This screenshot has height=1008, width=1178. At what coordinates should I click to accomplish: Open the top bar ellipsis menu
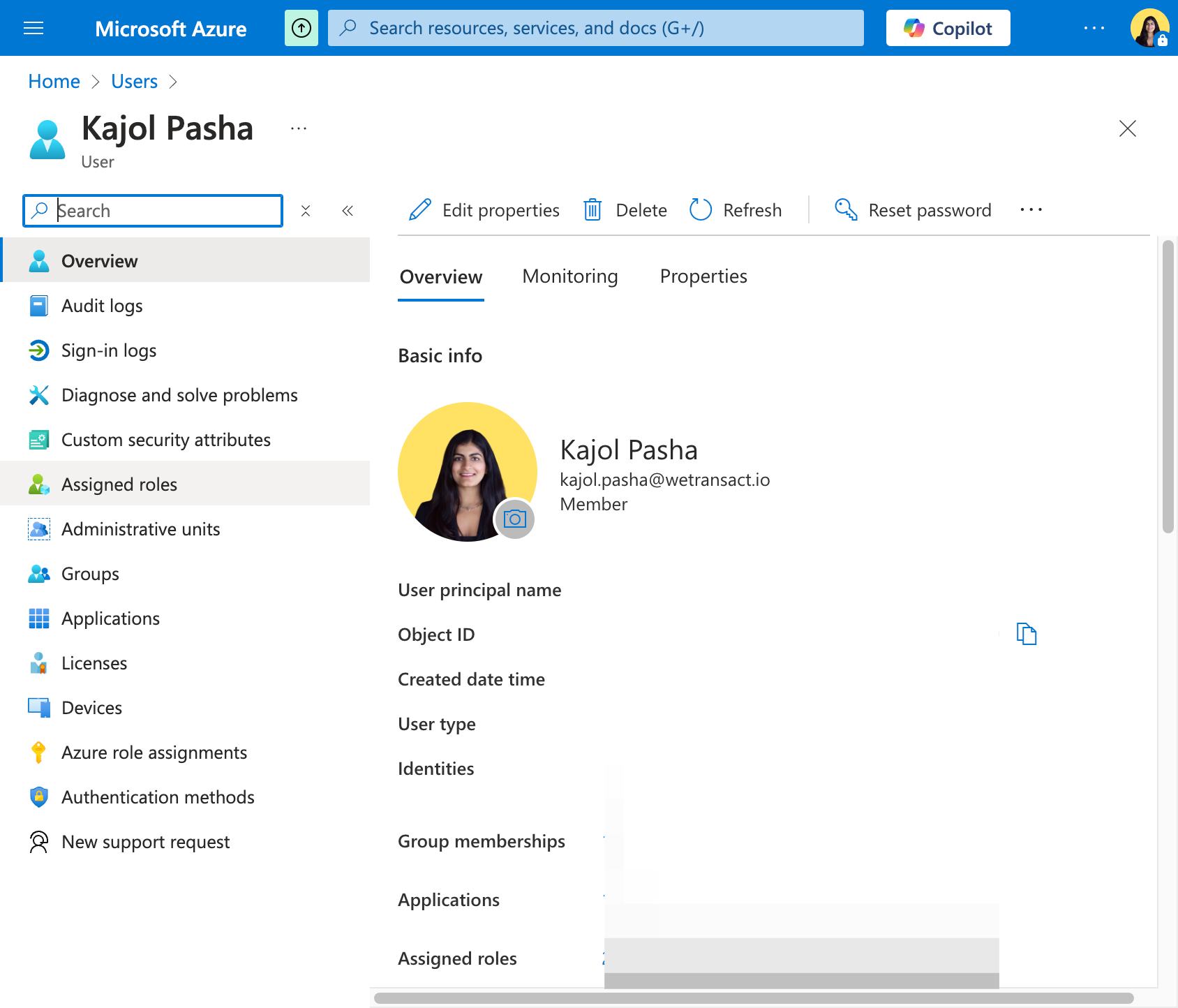(1094, 28)
